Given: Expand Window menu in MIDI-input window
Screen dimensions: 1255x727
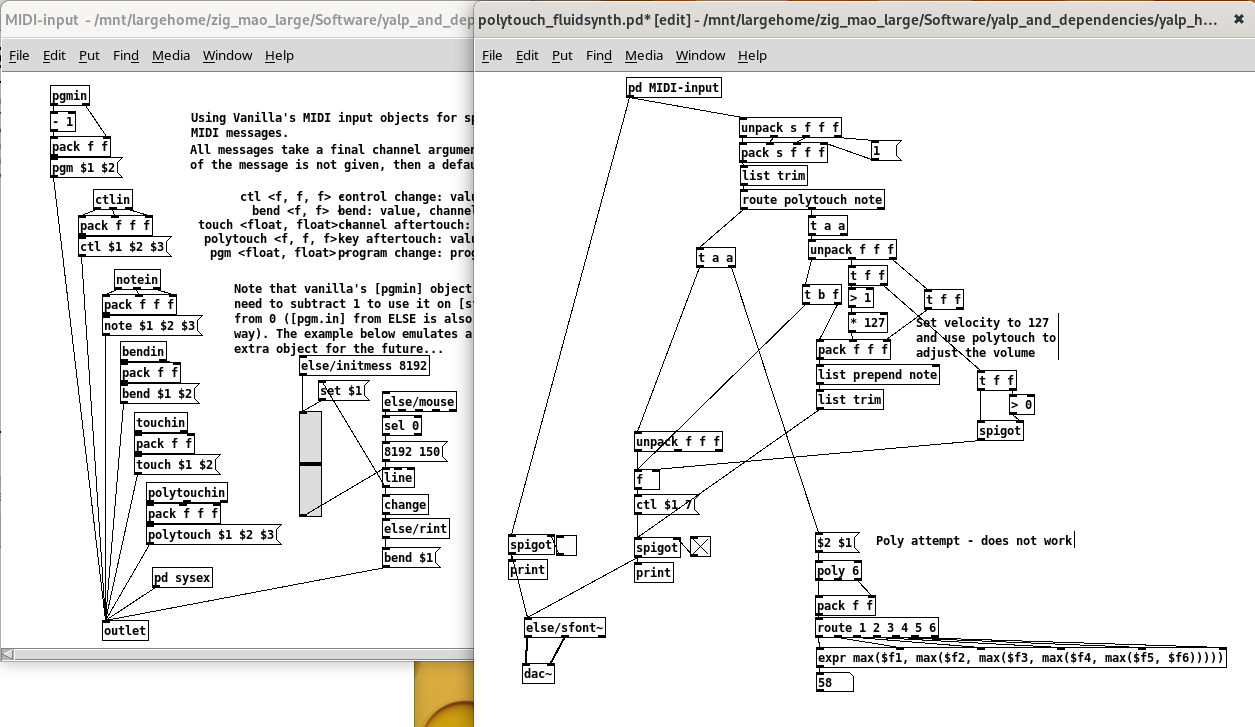Looking at the screenshot, I should tap(227, 55).
